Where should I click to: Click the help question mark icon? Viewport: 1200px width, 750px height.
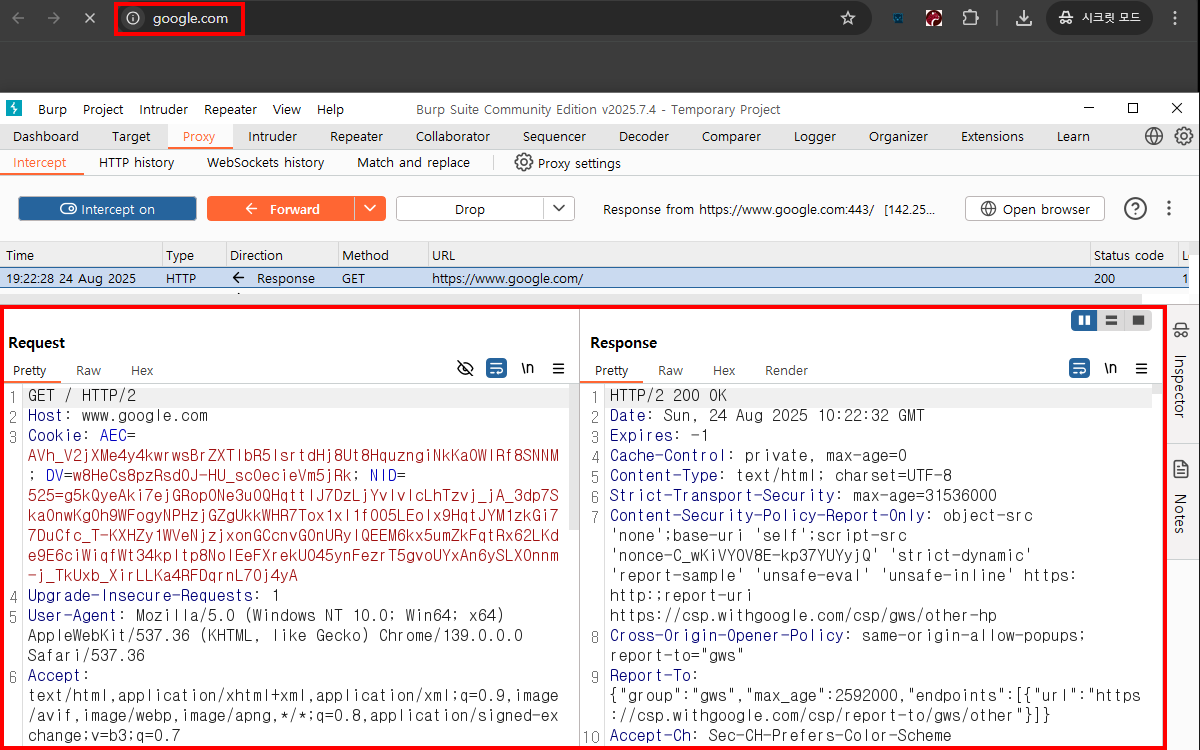[1135, 208]
